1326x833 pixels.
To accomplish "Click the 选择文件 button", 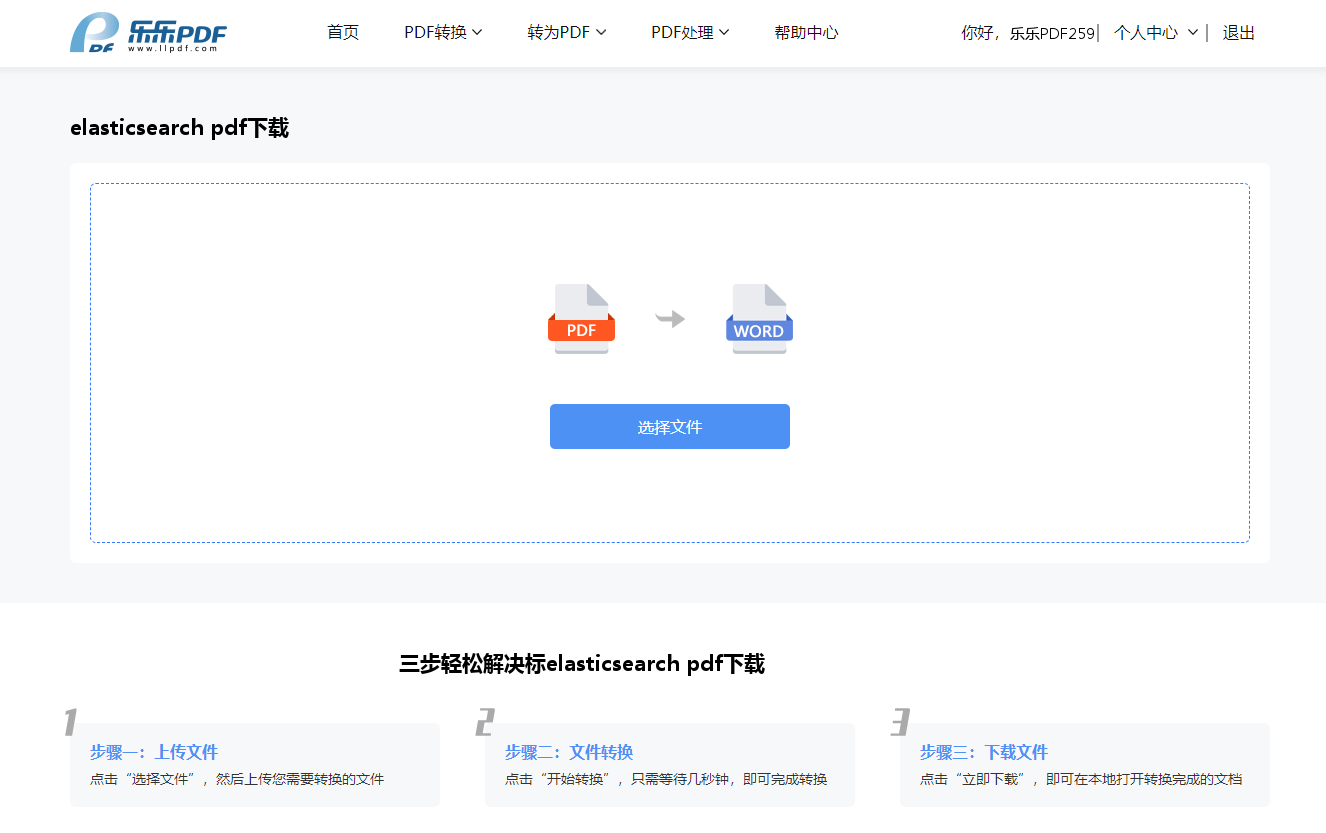I will click(670, 427).
